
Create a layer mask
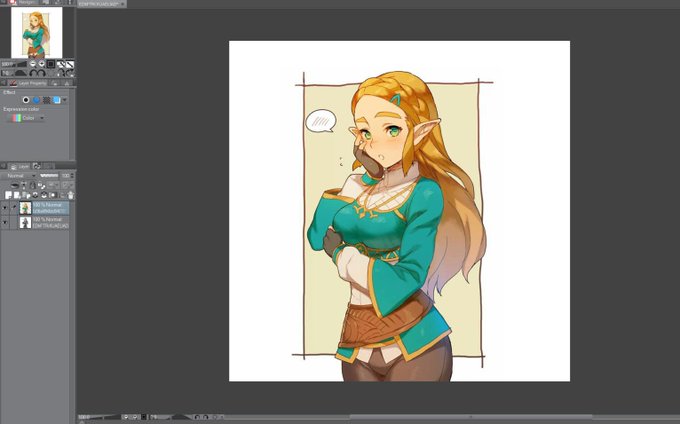[52, 195]
